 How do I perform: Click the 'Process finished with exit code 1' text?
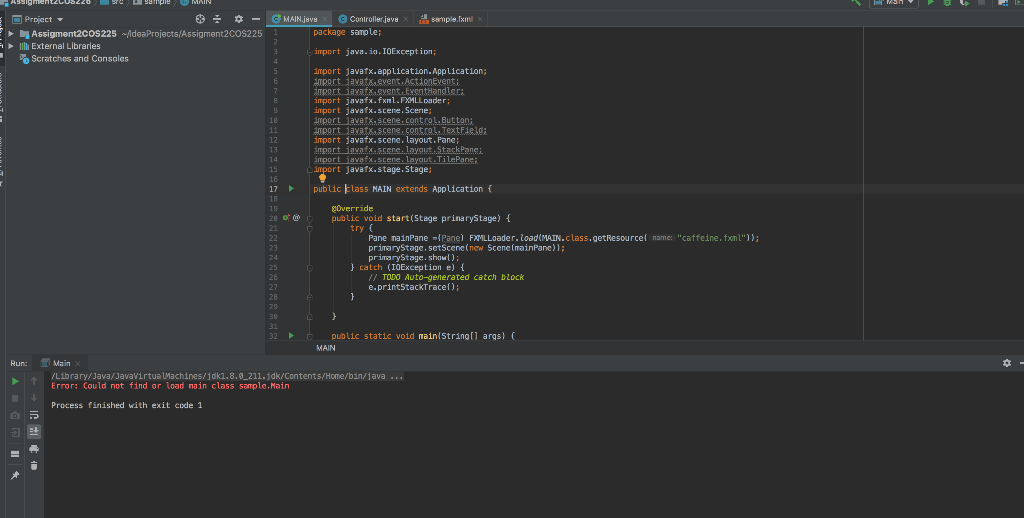tap(127, 406)
